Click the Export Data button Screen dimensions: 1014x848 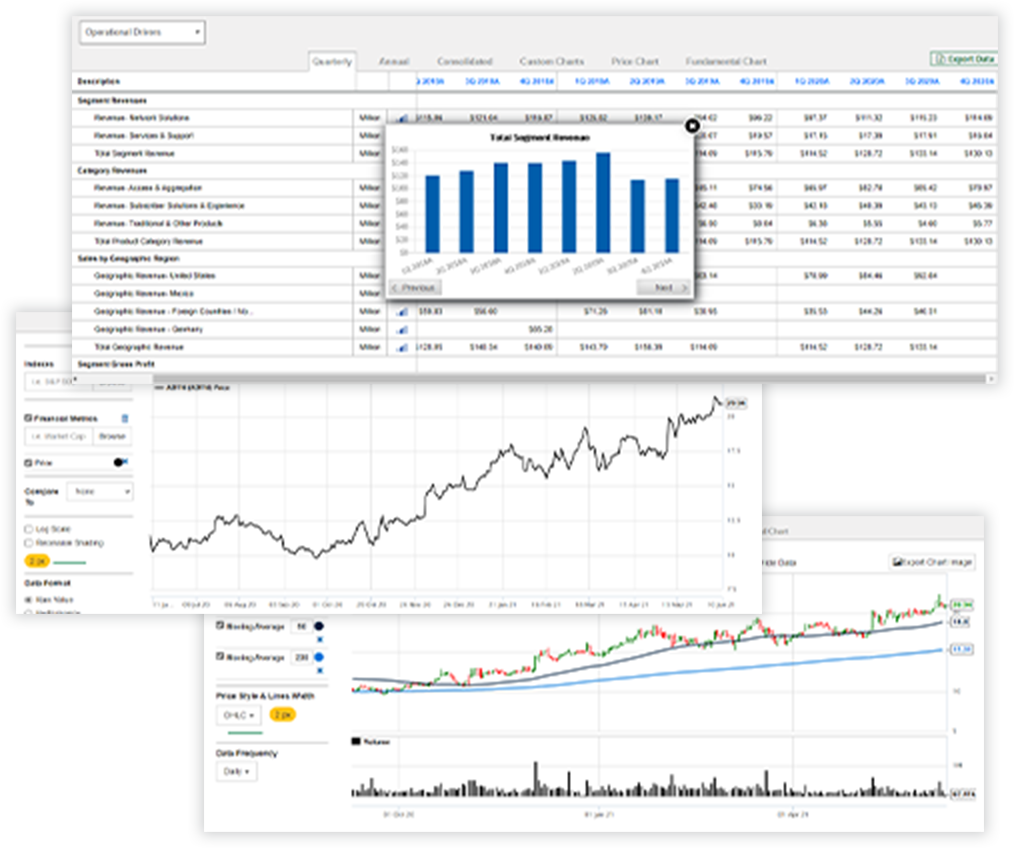[x=963, y=59]
